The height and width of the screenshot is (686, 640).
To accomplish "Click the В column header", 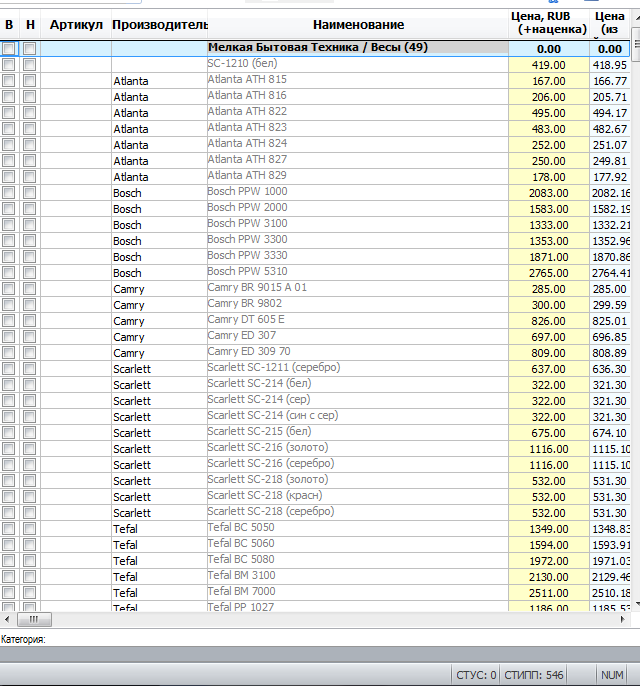I will coord(9,24).
